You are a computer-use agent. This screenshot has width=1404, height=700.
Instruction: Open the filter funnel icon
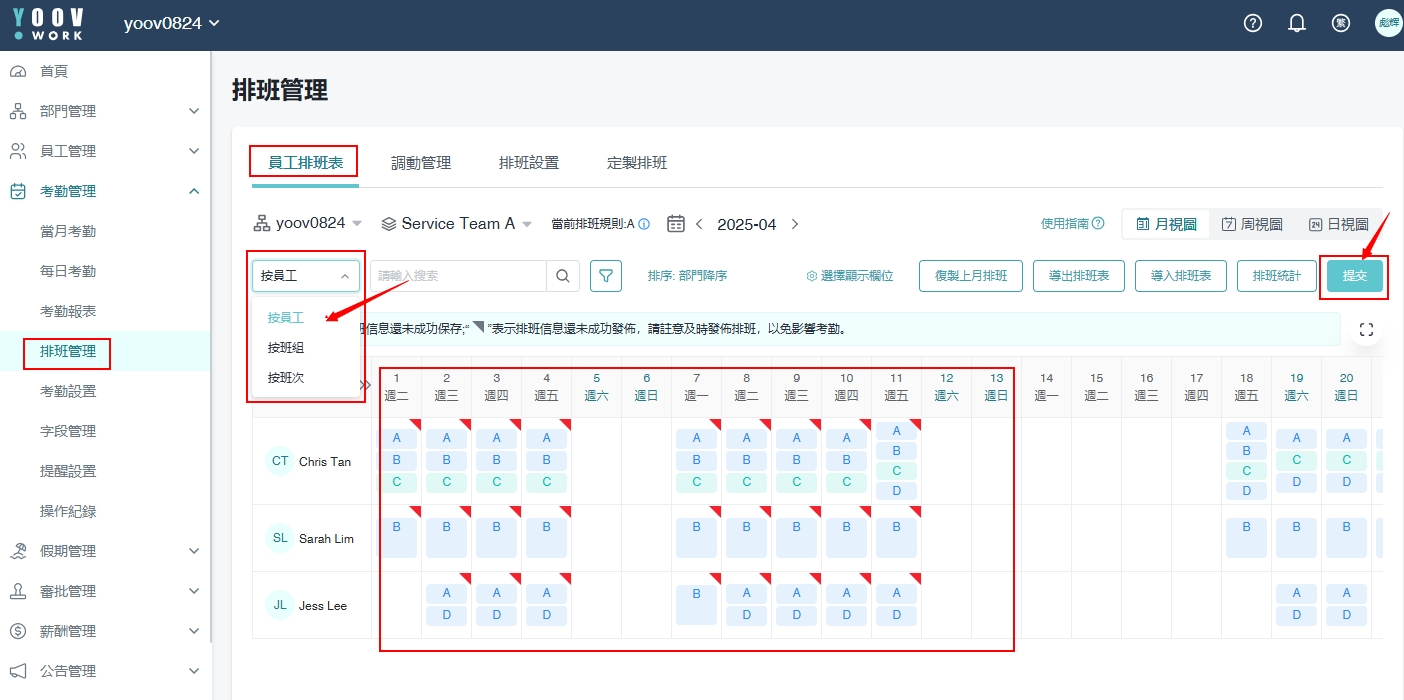[x=606, y=276]
